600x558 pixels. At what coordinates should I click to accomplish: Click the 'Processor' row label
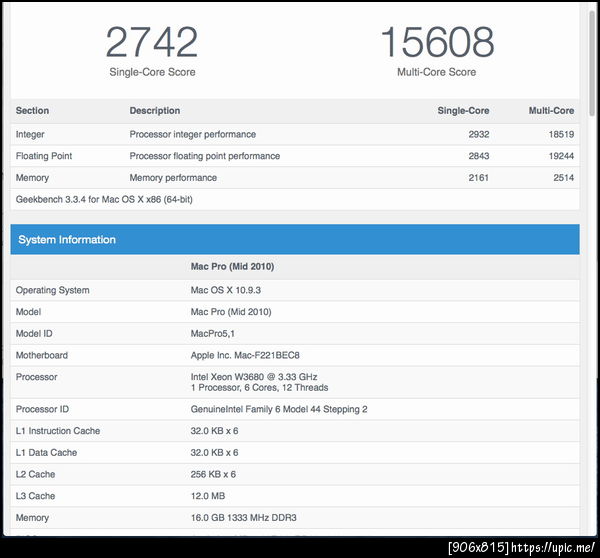[36, 377]
